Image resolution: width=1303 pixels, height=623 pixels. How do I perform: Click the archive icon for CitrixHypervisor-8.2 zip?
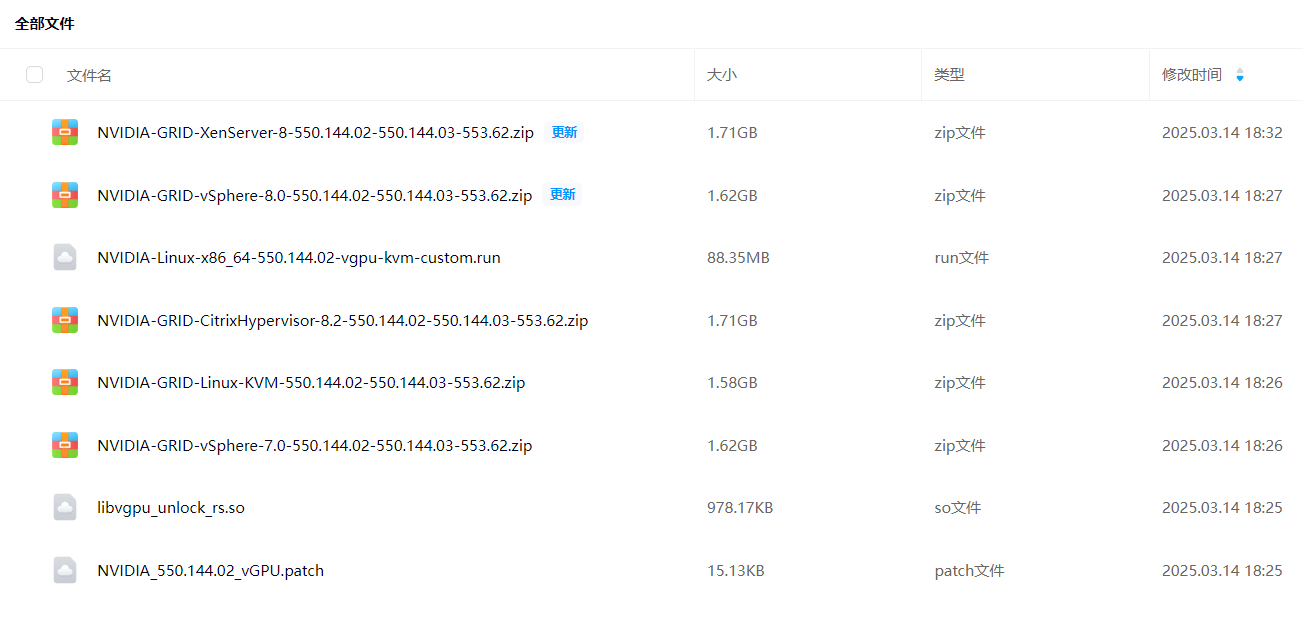(x=65, y=320)
